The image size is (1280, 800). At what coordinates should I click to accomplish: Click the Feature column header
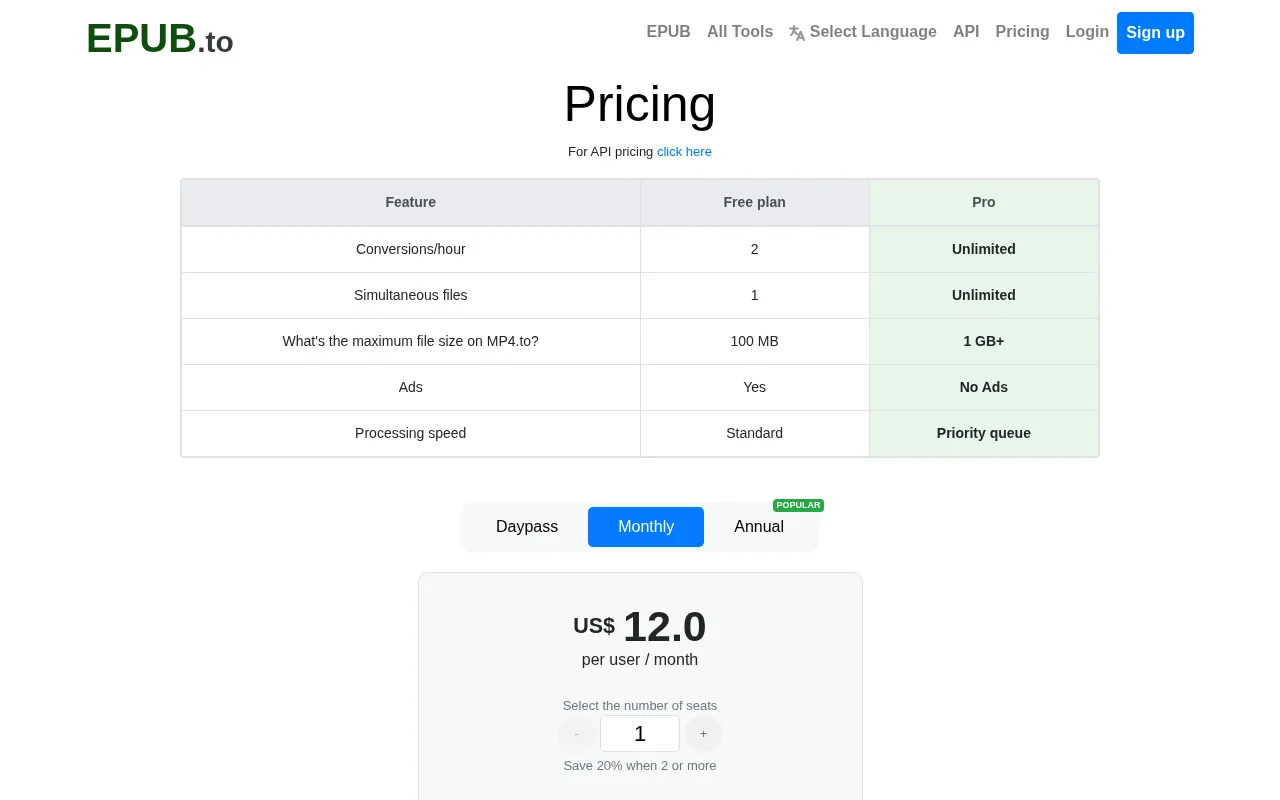pos(411,202)
